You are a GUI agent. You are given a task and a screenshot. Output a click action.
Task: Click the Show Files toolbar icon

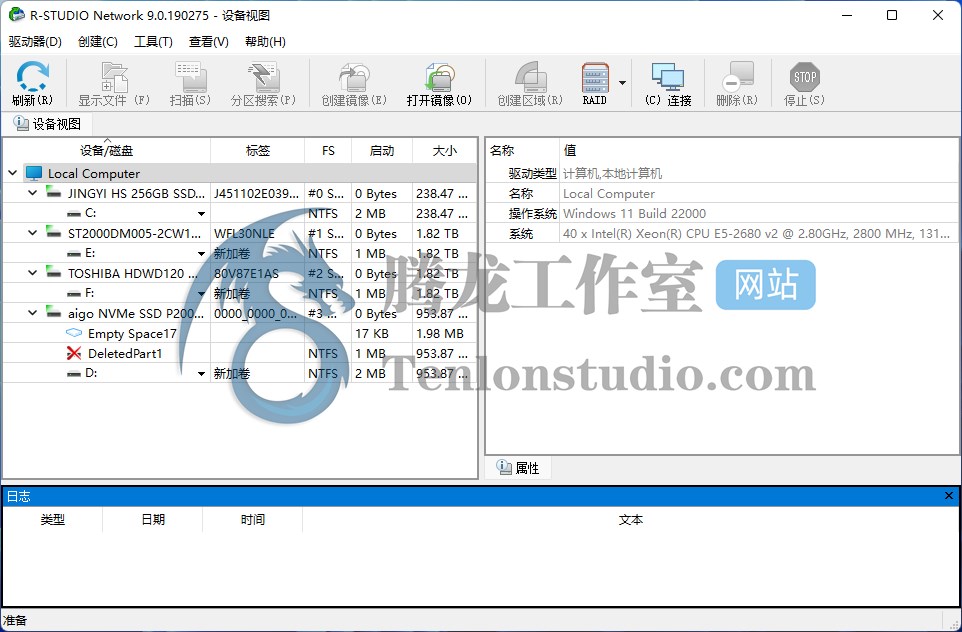(114, 83)
